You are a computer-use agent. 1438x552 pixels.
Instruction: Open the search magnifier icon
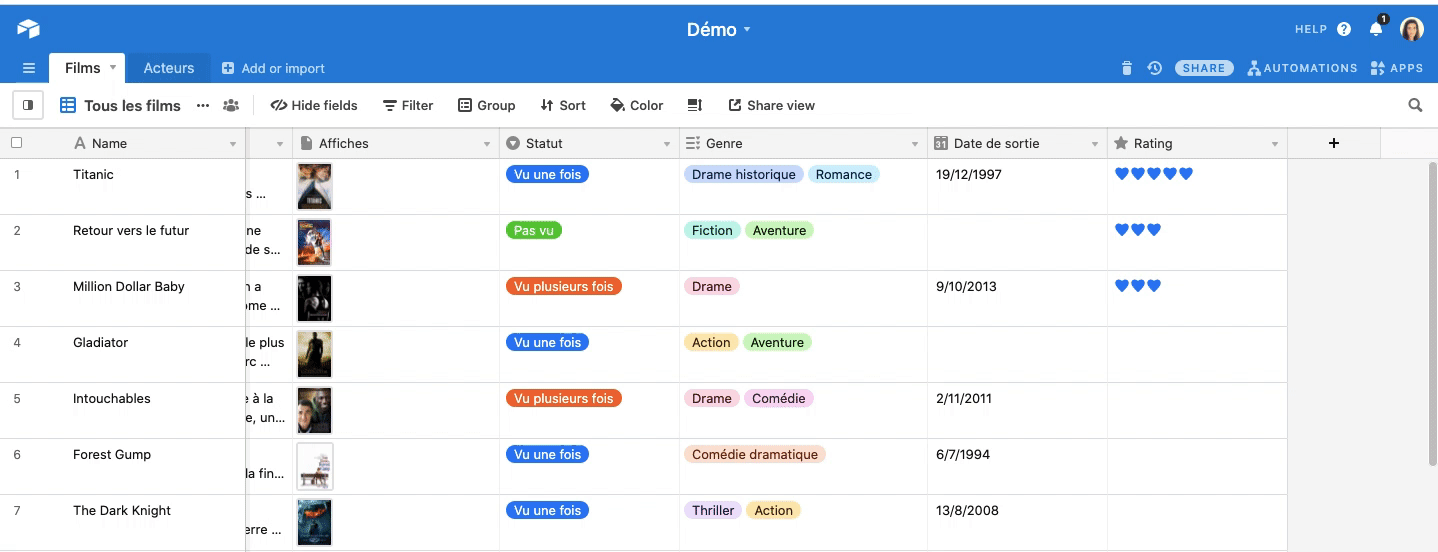coord(1415,105)
